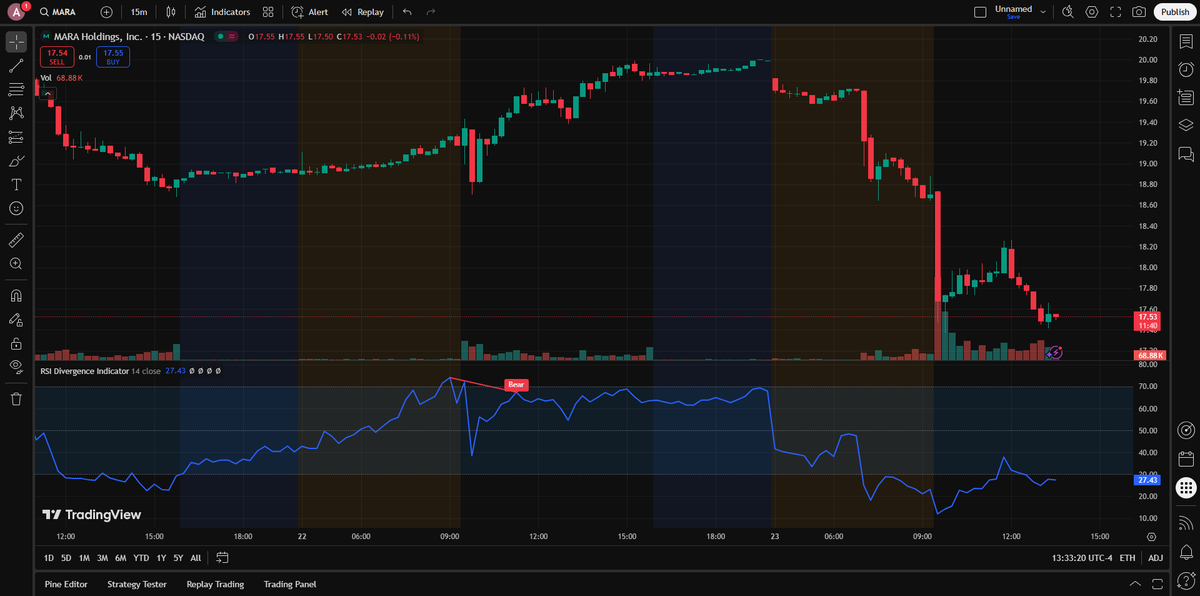The width and height of the screenshot is (1200, 596).
Task: Change the candle chart style
Action: click(x=171, y=12)
